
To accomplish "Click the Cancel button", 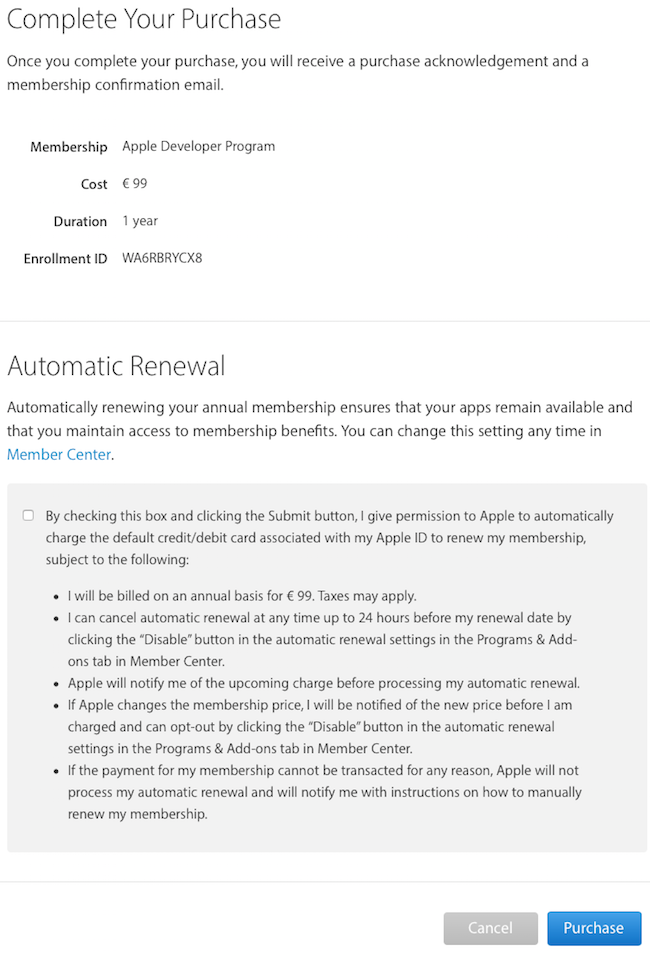I will pyautogui.click(x=490, y=928).
